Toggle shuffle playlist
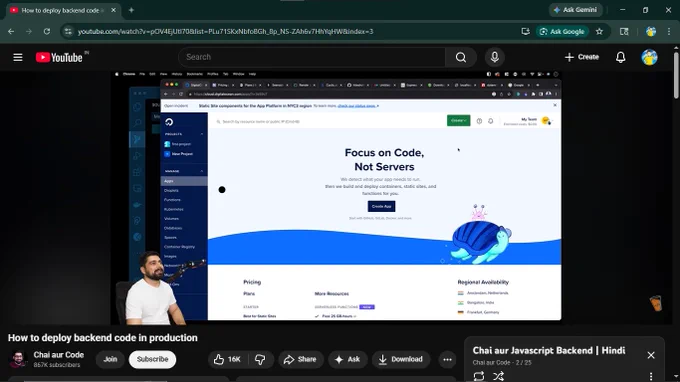 (x=498, y=376)
